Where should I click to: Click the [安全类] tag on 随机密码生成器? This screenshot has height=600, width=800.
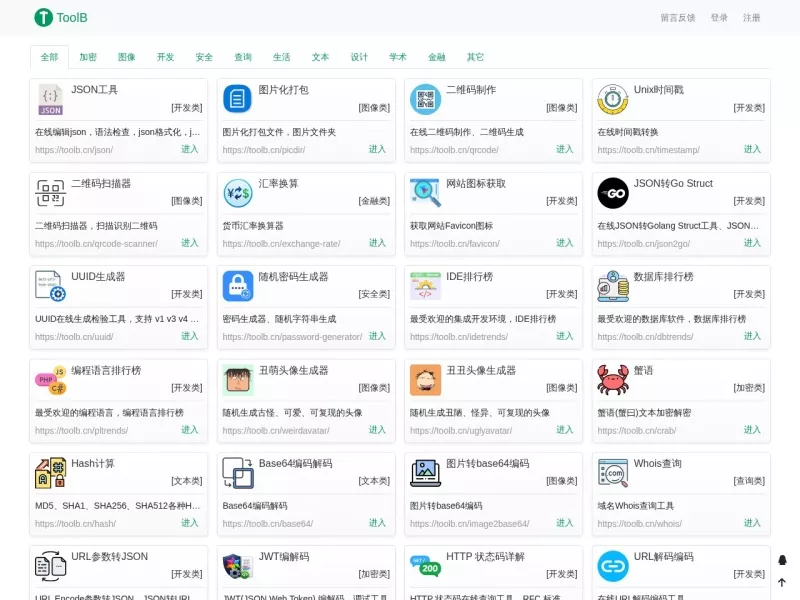click(x=374, y=294)
